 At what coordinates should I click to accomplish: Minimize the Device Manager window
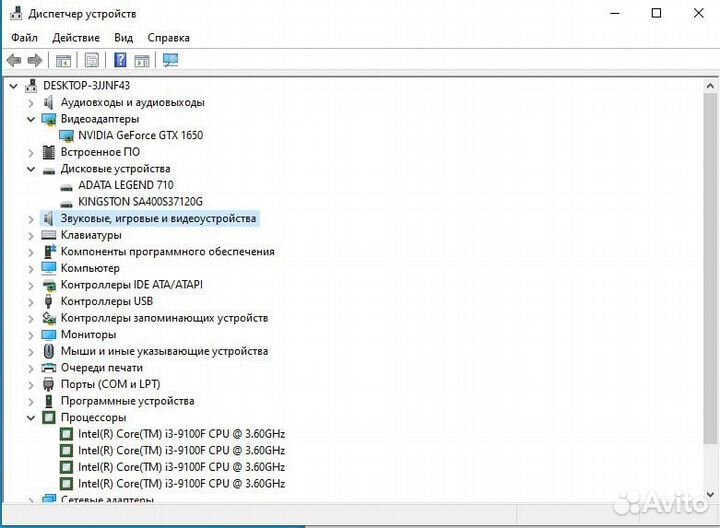click(x=615, y=13)
